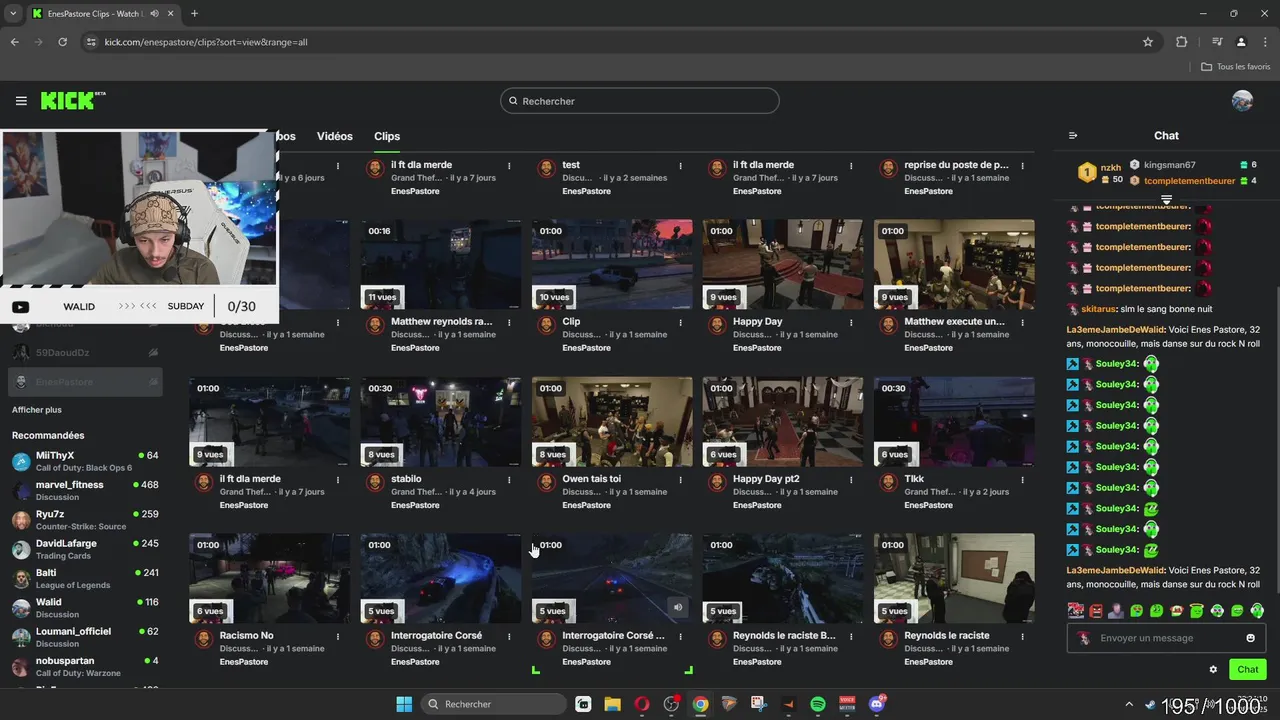Send message with the green Chat button
This screenshot has width=1280, height=720.
pyautogui.click(x=1247, y=670)
